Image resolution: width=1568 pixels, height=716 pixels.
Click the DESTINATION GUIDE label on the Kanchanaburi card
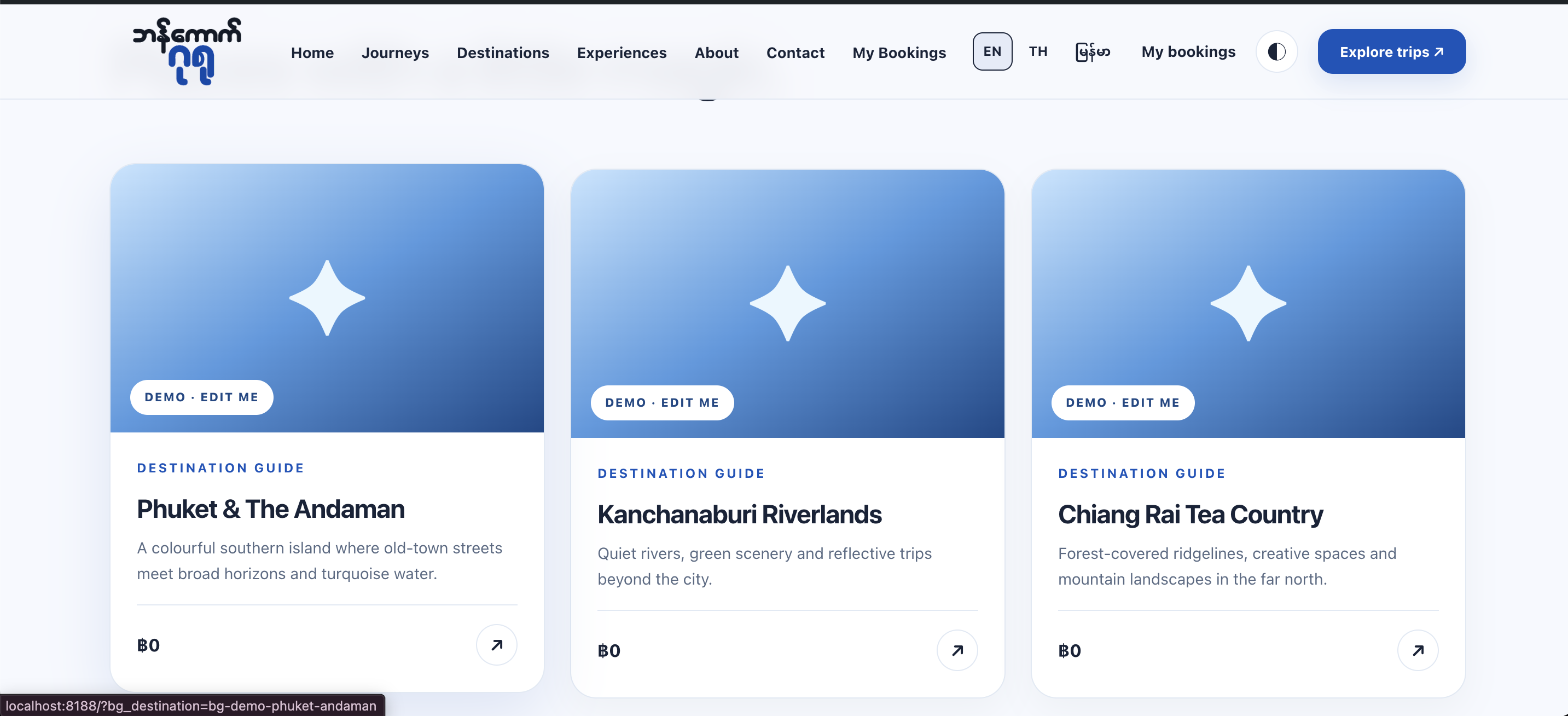tap(681, 474)
